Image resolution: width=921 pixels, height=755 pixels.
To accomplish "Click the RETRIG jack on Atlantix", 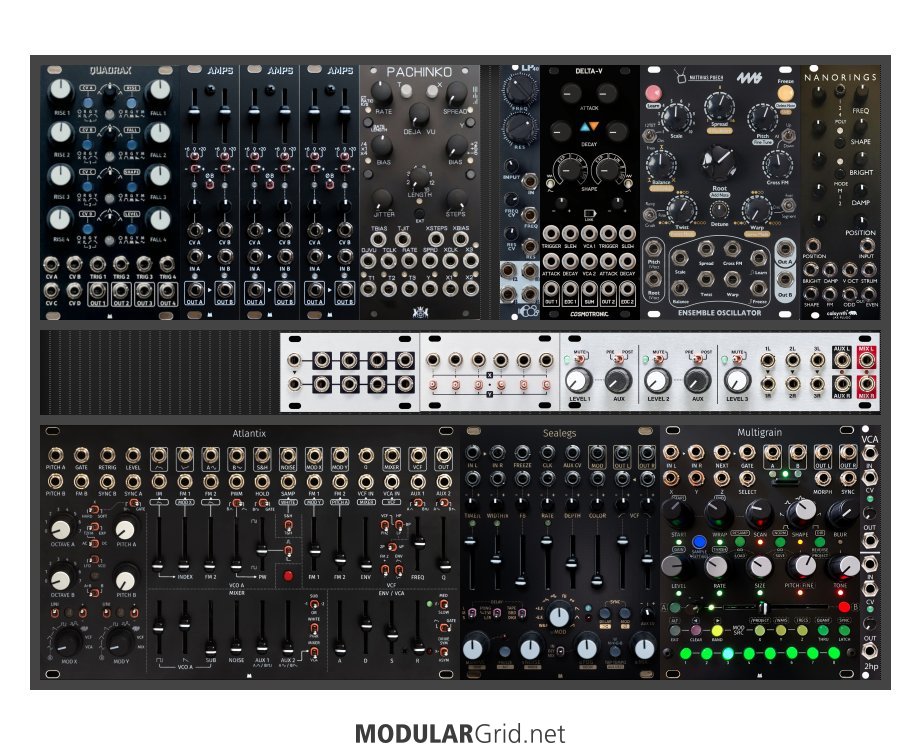I will pos(107,455).
